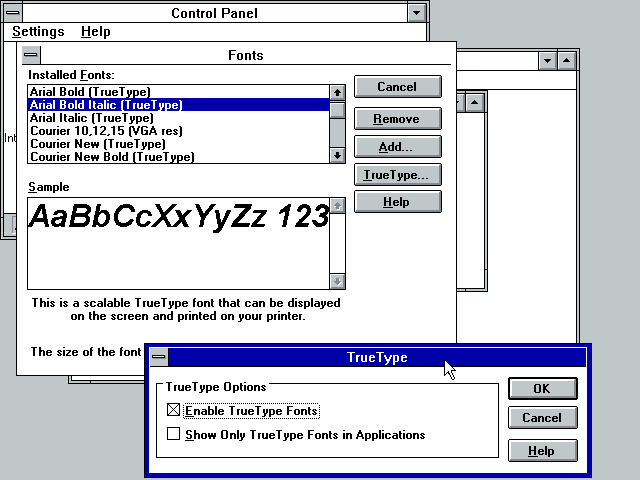Click the Sample box scroll-down arrow
Image resolution: width=640 pixels, height=480 pixels.
(337, 281)
